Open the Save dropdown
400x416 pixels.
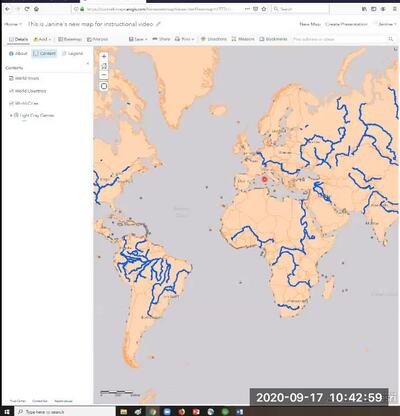[x=138, y=39]
